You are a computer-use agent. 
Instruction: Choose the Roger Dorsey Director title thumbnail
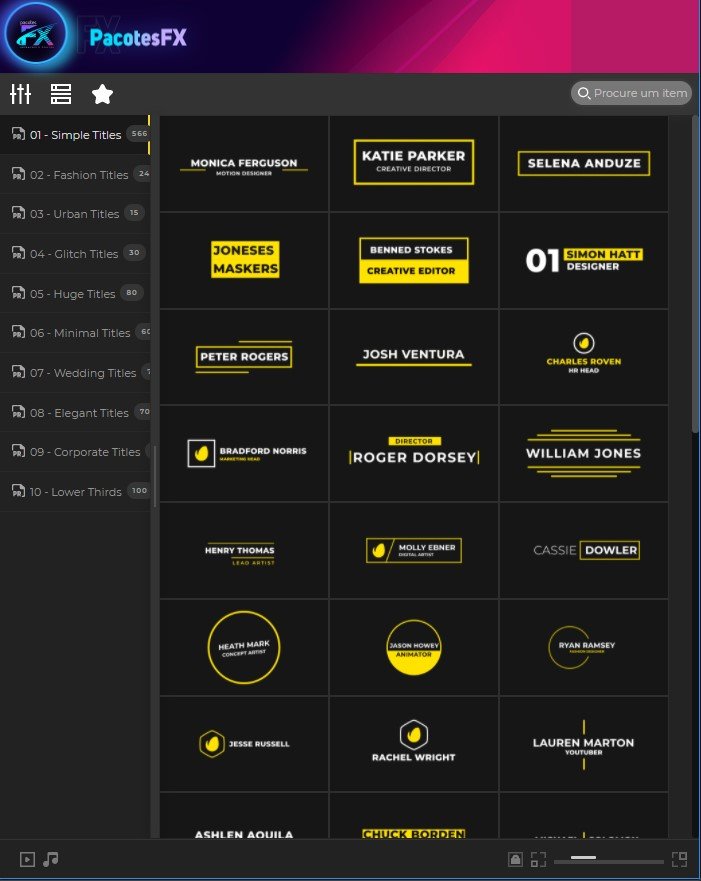click(x=413, y=453)
